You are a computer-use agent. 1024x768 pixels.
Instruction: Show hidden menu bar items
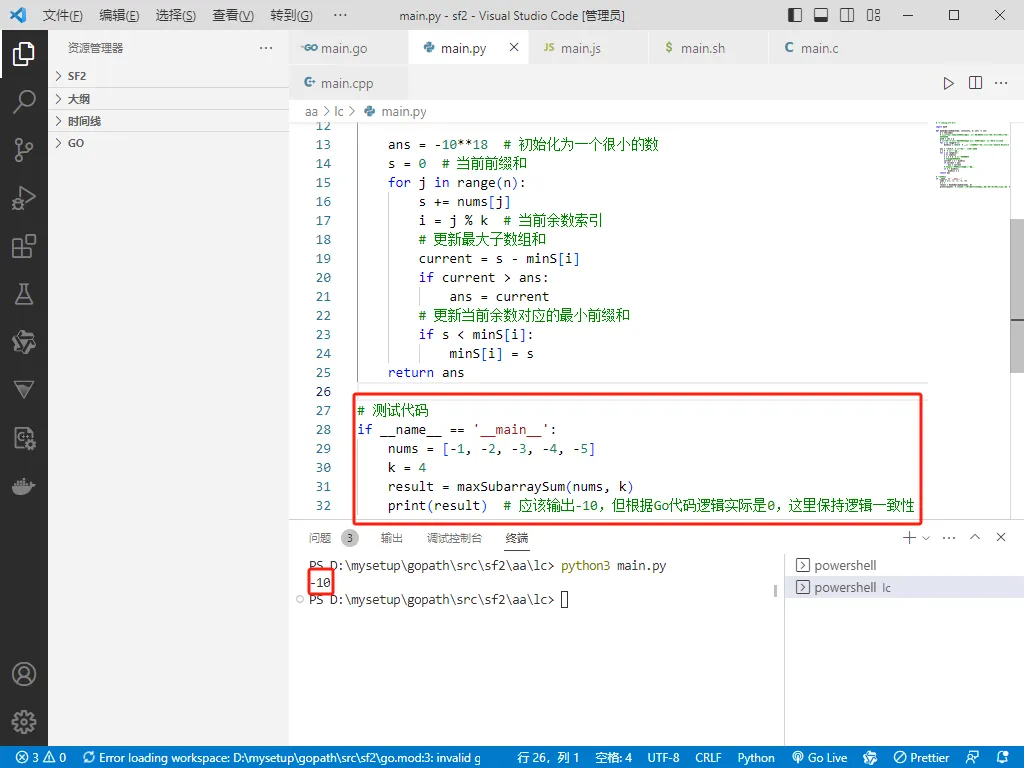point(340,15)
